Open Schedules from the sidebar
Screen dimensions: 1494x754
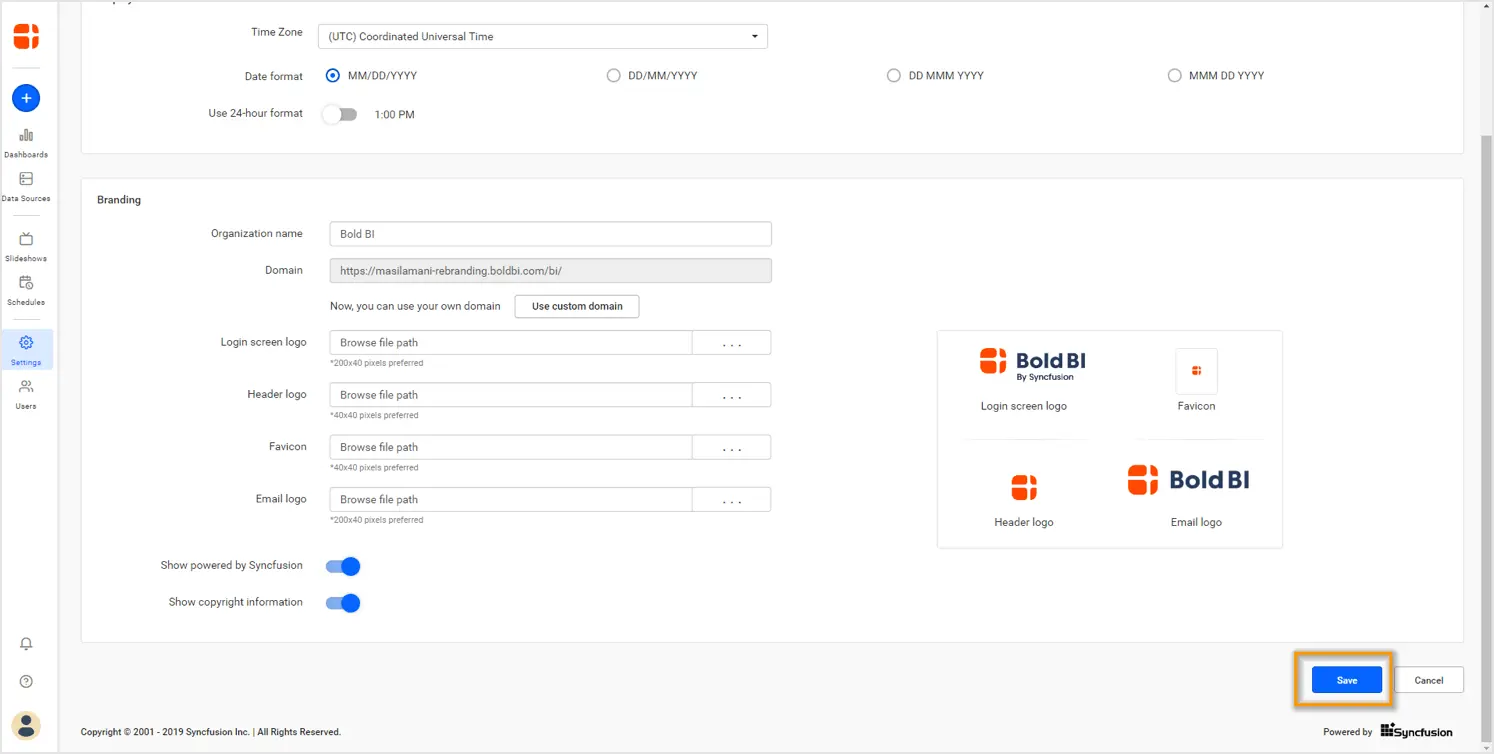point(26,290)
